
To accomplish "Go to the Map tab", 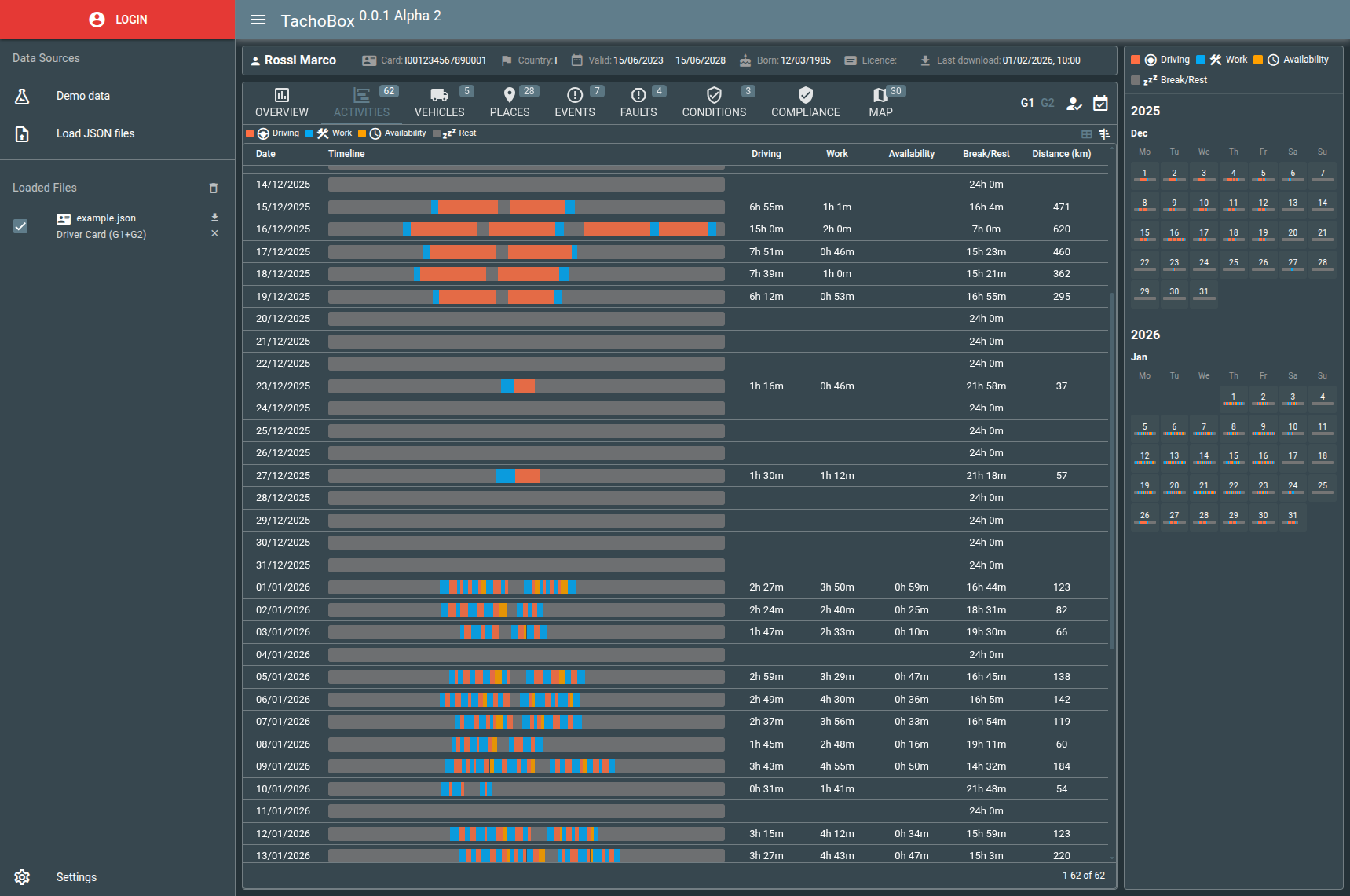I will 880,103.
